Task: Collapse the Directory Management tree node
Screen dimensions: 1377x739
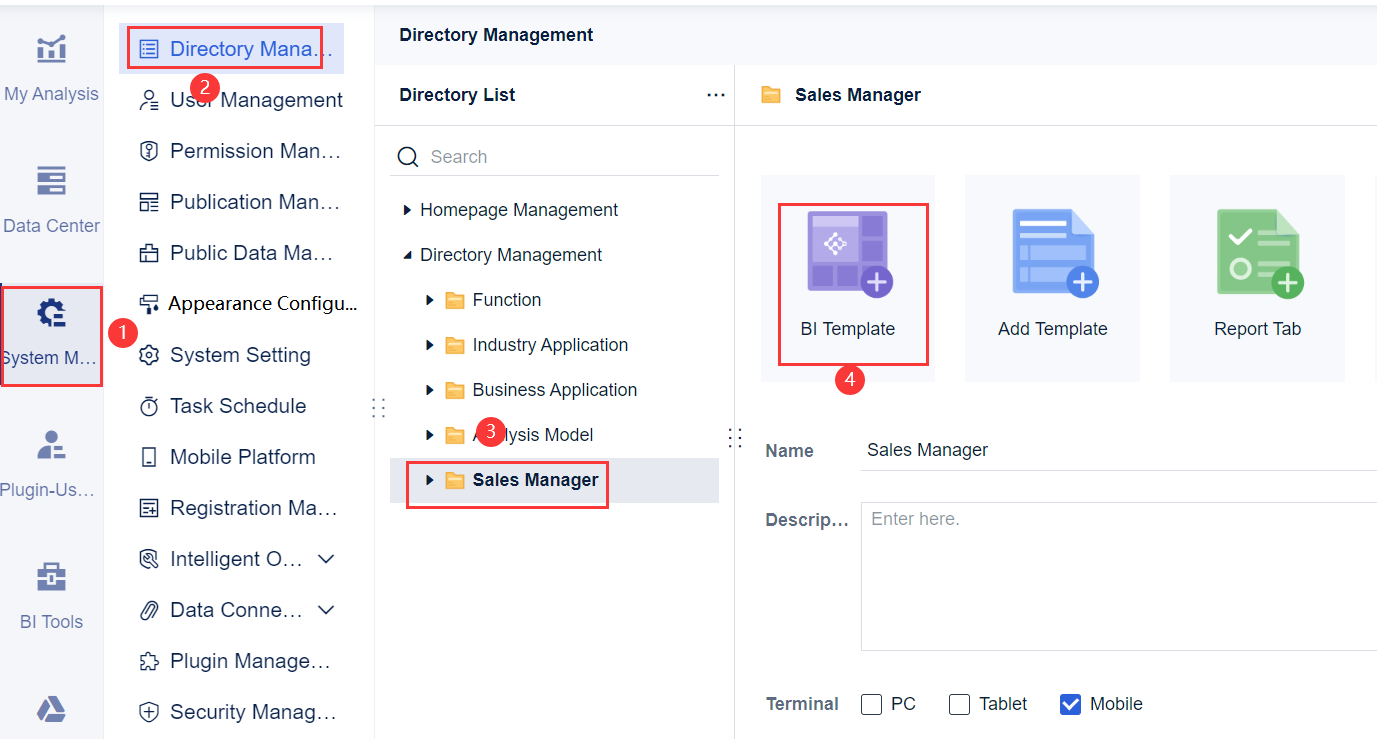Action: 406,254
